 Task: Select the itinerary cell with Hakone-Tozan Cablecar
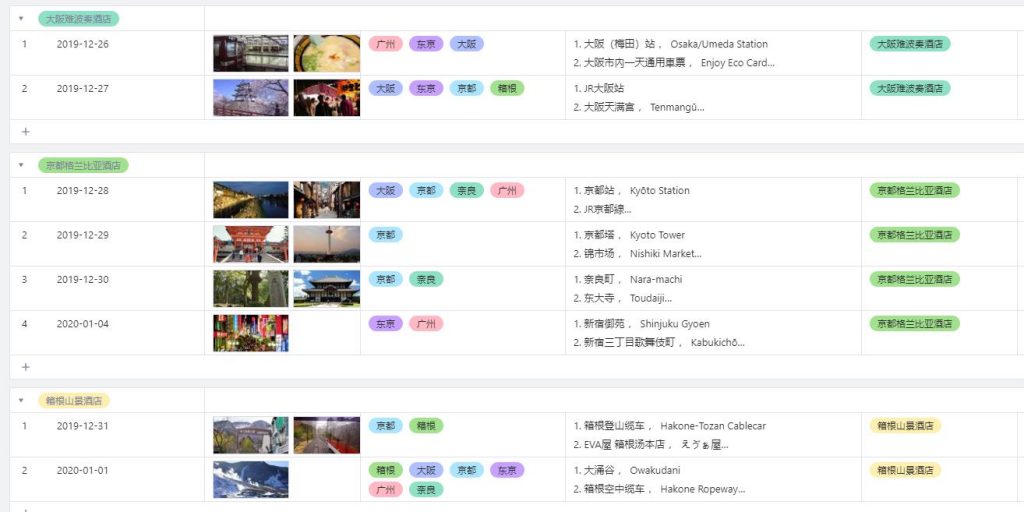[712, 435]
